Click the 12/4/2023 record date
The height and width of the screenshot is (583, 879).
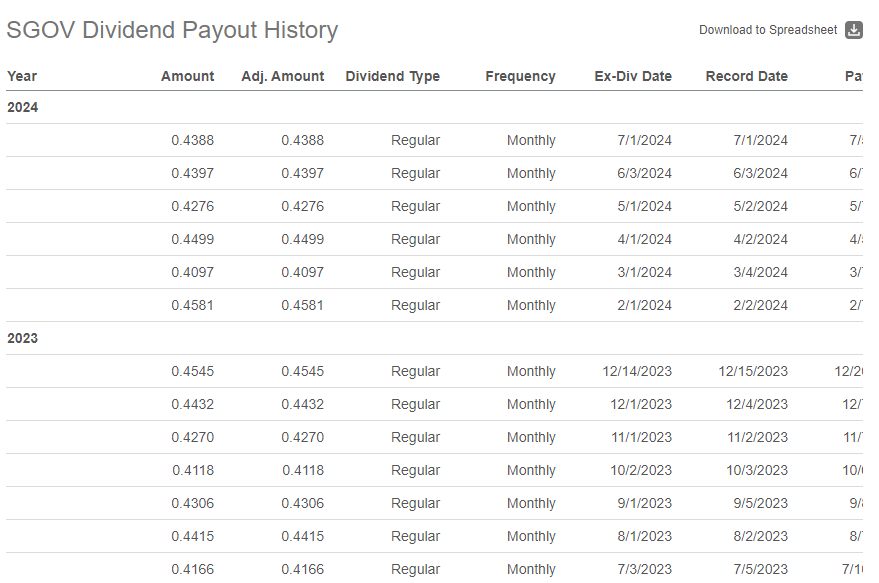[757, 404]
